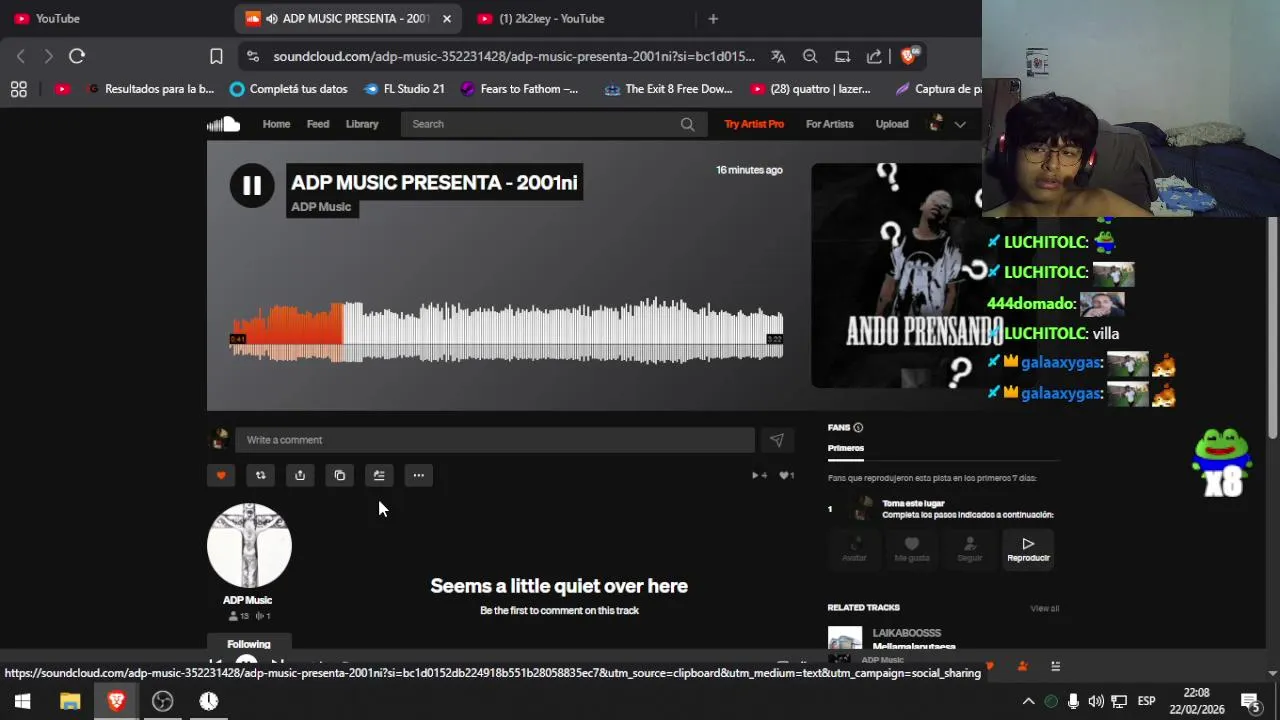Open For Artists page
Screen dimensions: 1280x720
pos(830,124)
